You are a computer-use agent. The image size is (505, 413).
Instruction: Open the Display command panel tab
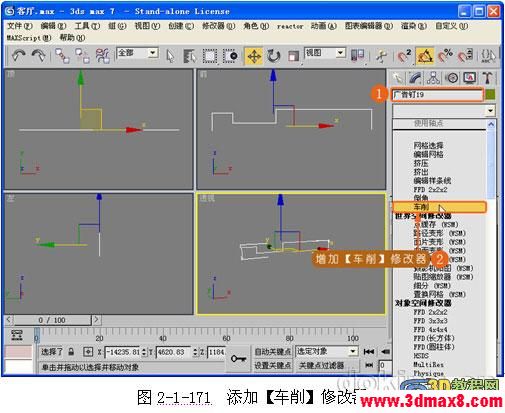click(x=469, y=78)
